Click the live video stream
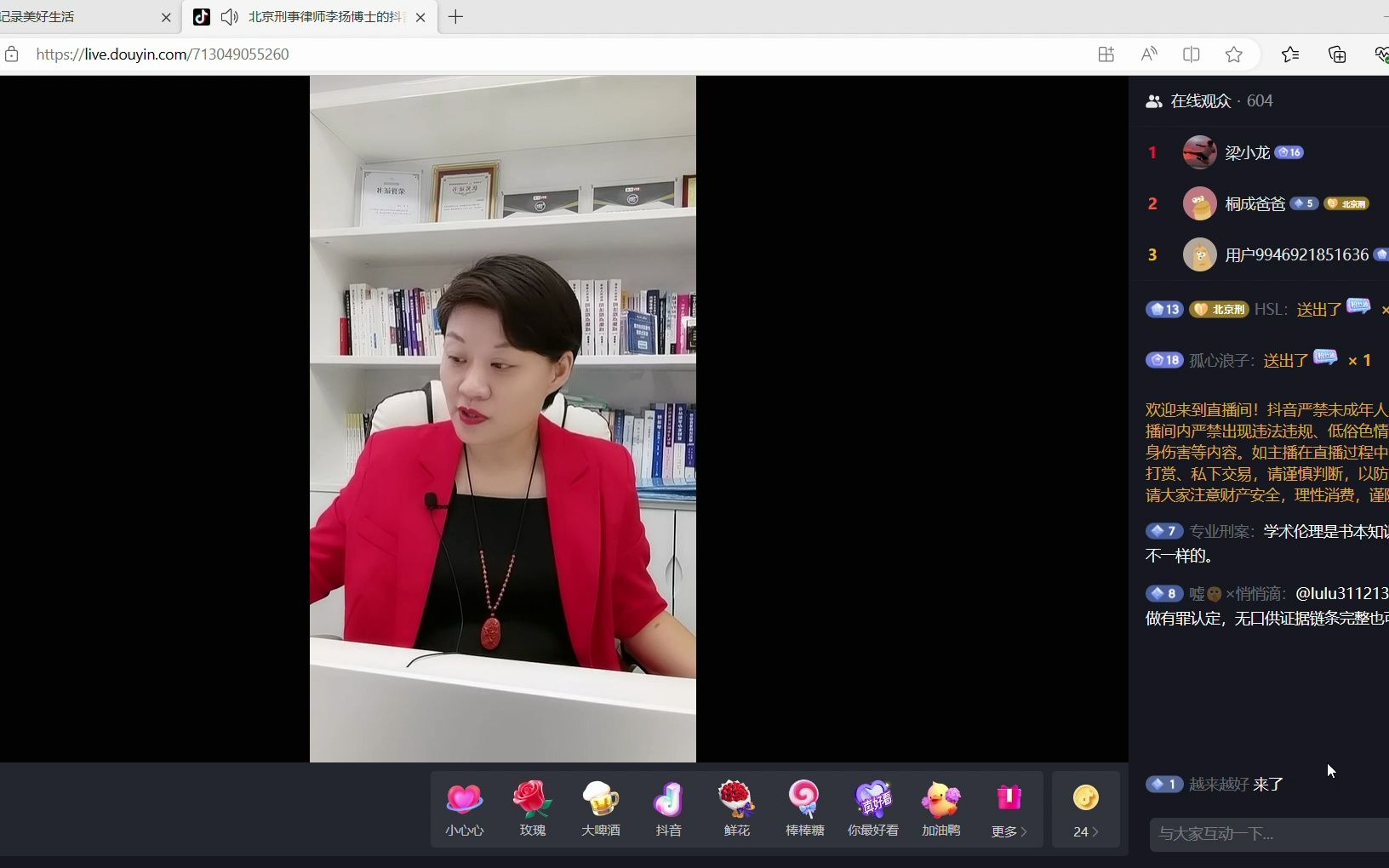The height and width of the screenshot is (868, 1389). 503,419
